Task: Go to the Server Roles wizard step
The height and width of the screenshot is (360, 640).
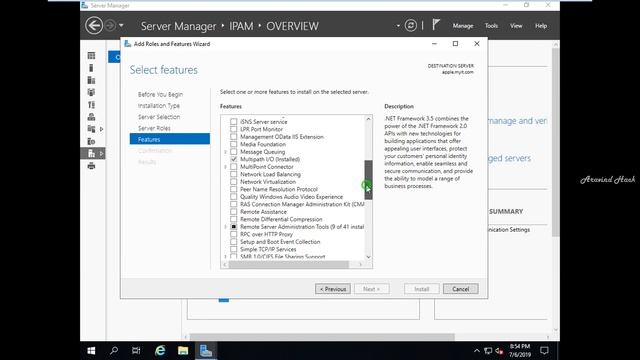Action: pyautogui.click(x=154, y=128)
